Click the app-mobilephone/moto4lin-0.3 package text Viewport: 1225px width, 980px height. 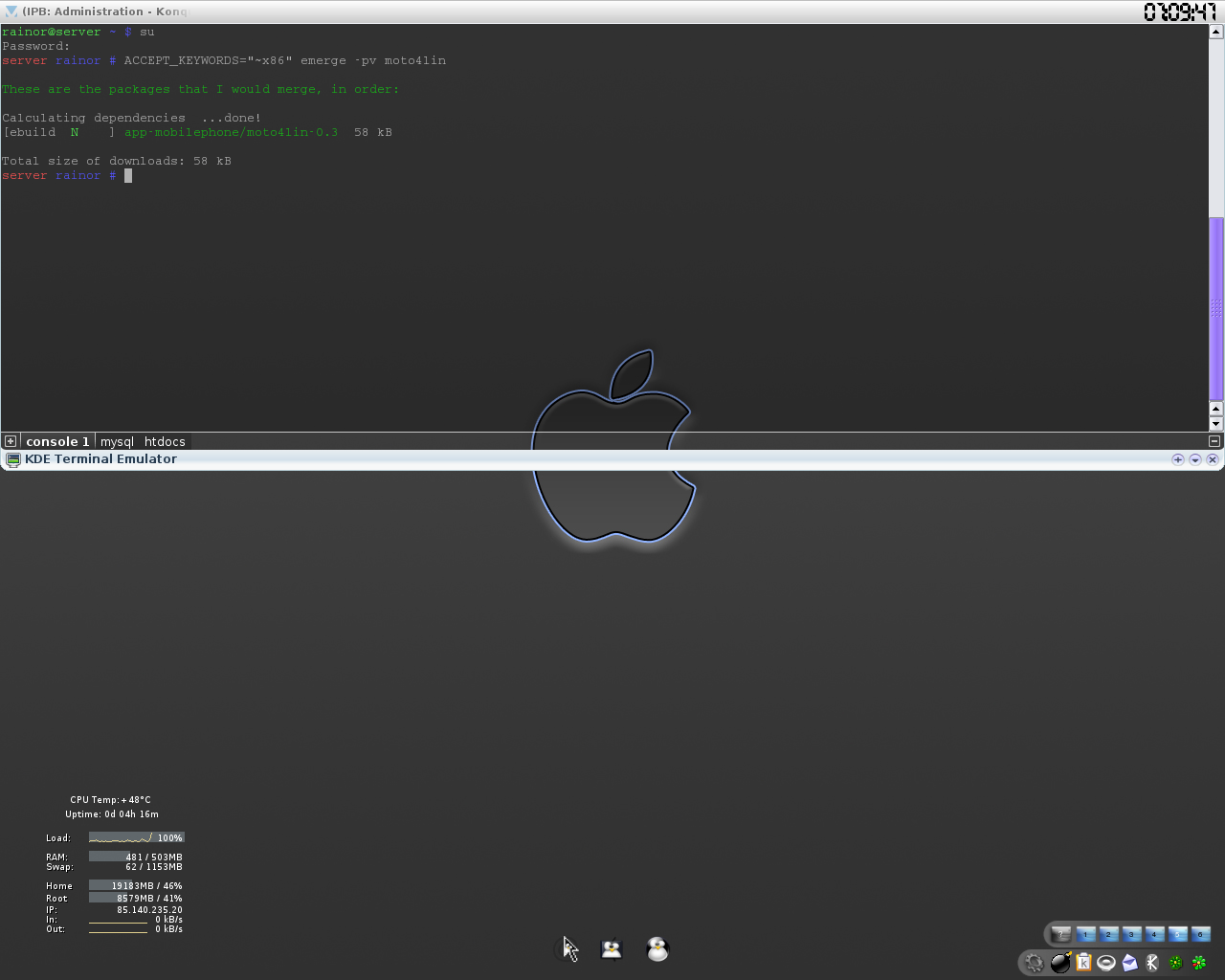pyautogui.click(x=231, y=132)
